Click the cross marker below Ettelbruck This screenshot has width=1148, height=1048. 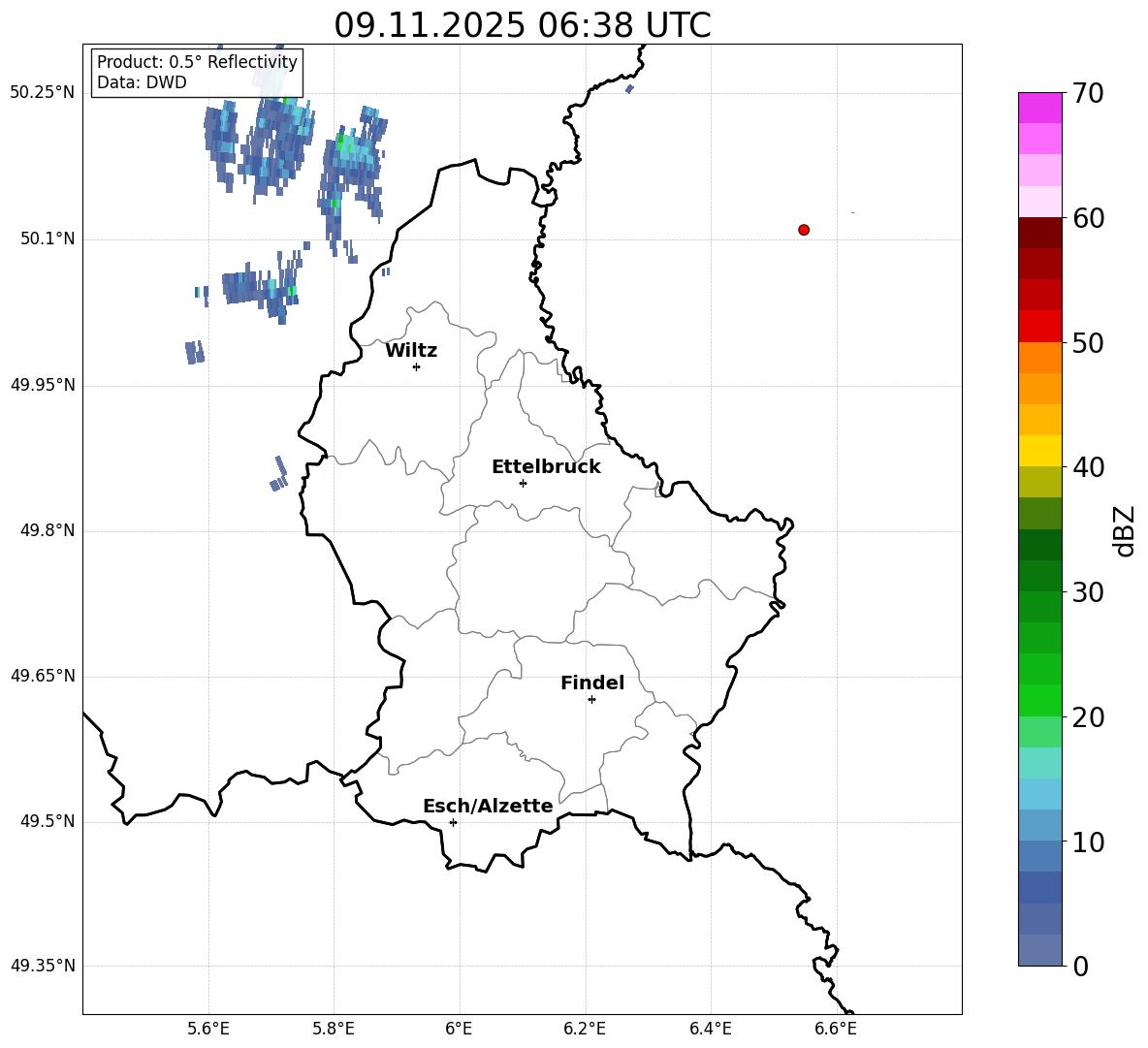point(523,483)
